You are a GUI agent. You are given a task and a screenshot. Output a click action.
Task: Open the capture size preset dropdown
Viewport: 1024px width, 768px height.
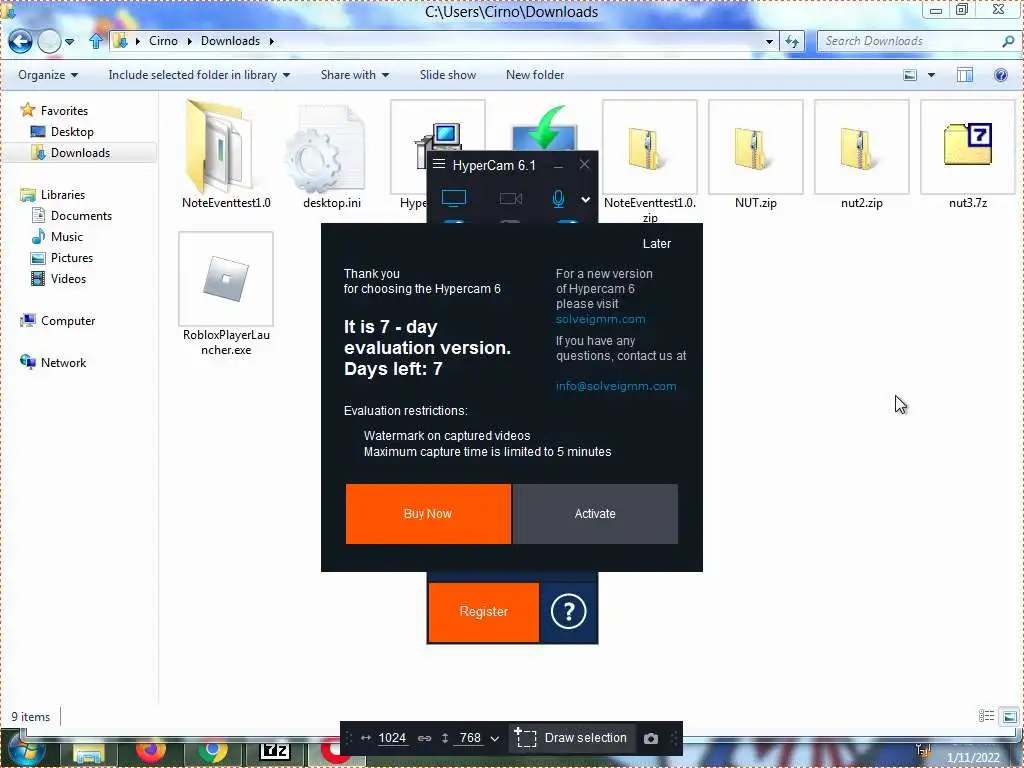(494, 739)
